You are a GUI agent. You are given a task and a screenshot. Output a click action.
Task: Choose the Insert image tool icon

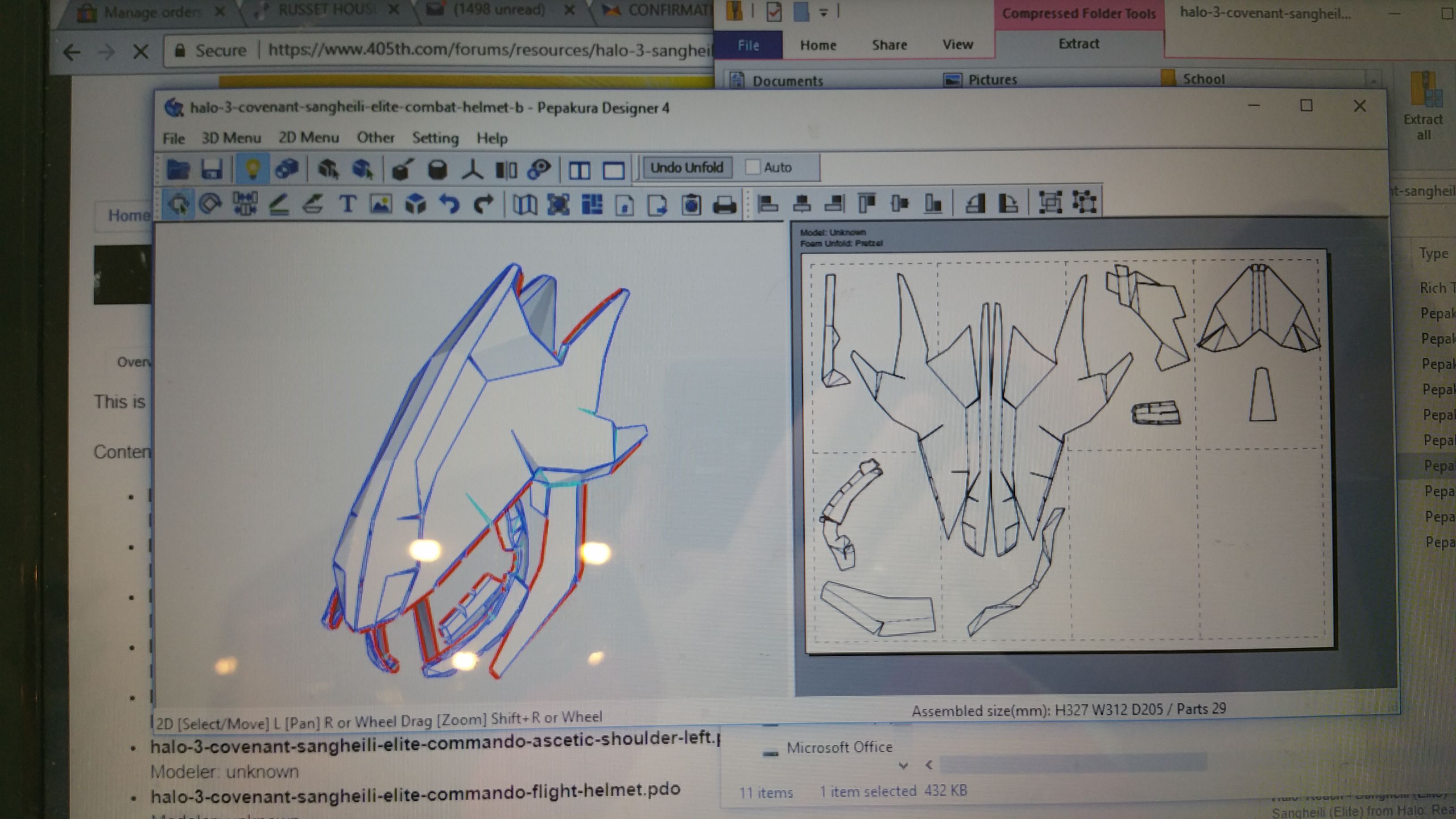pyautogui.click(x=381, y=203)
